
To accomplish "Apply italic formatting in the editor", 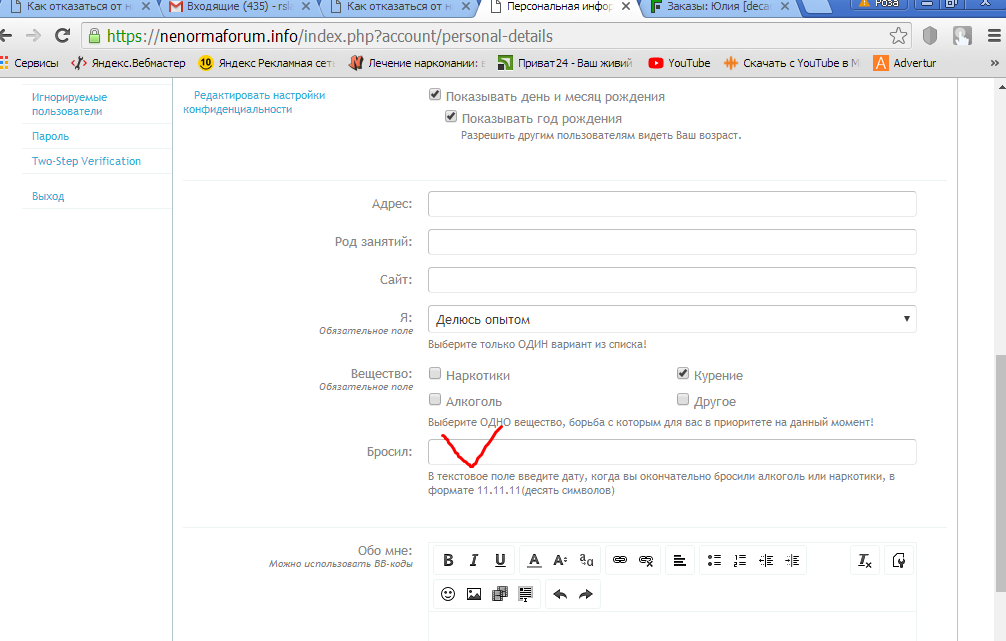I will [x=474, y=561].
